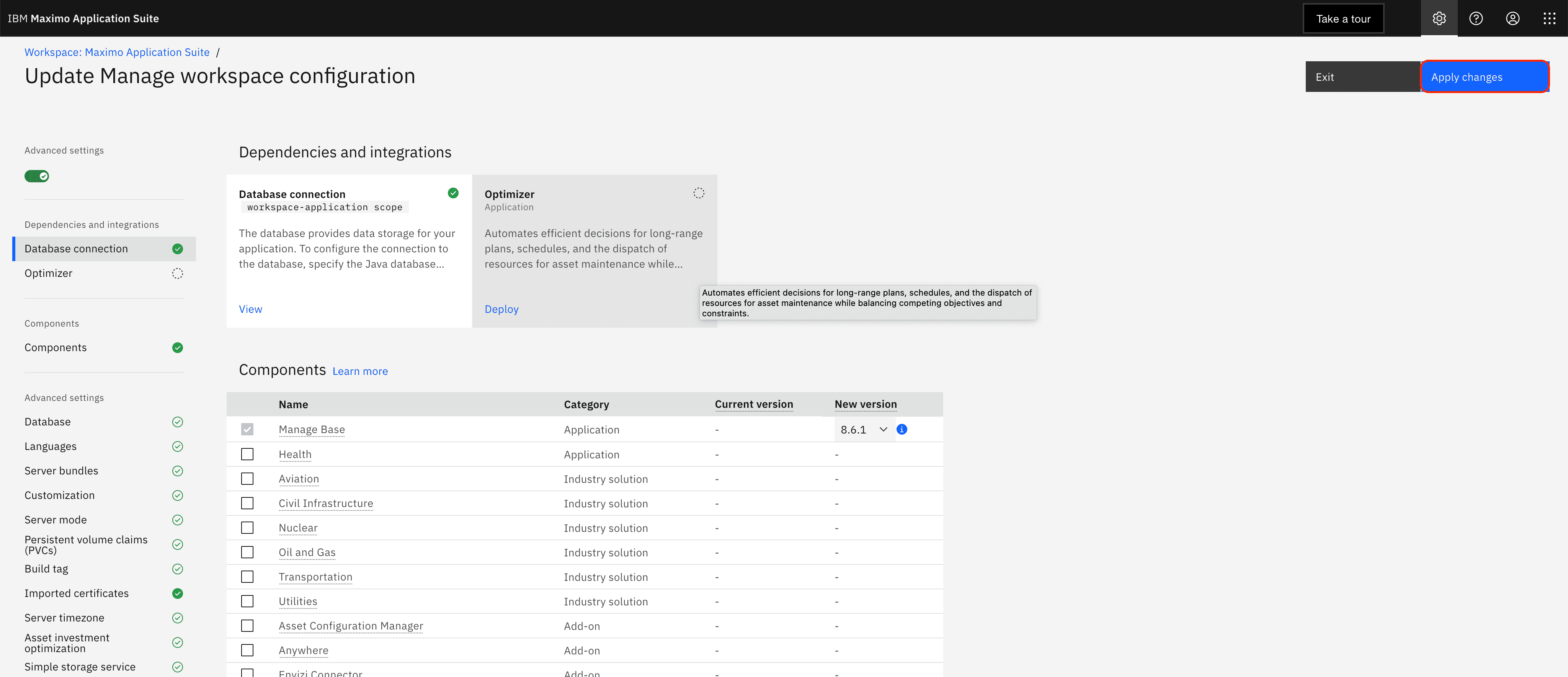Check the Health component checkbox
1568x677 pixels.
click(247, 454)
